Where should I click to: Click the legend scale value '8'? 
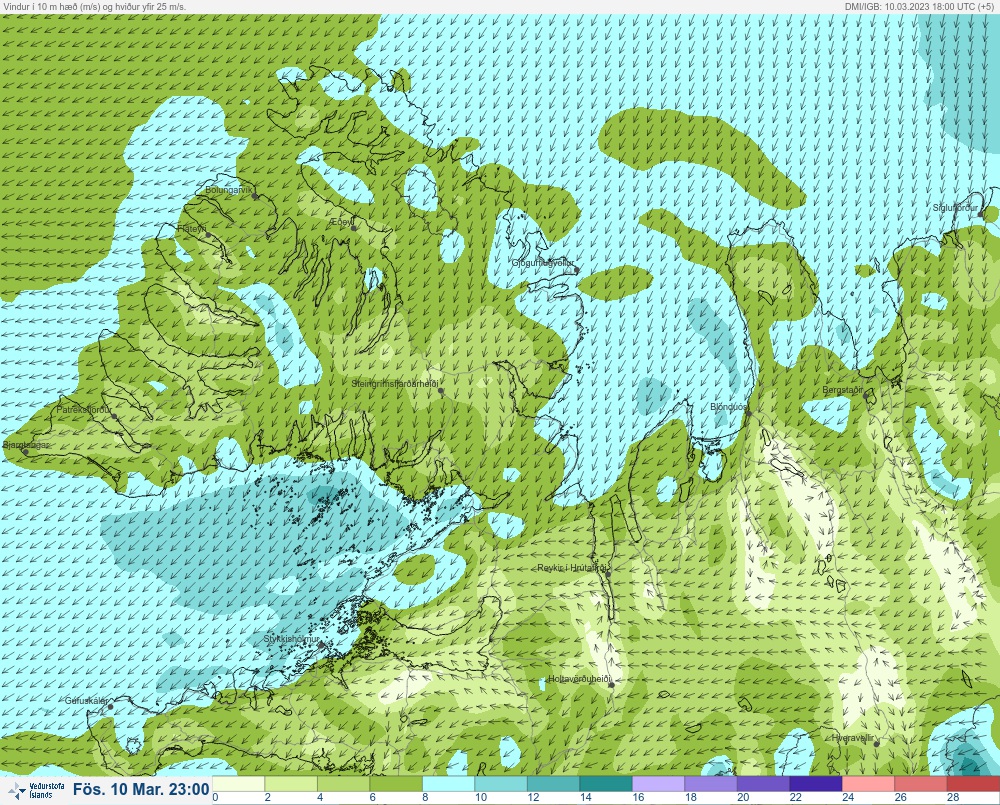click(x=425, y=797)
